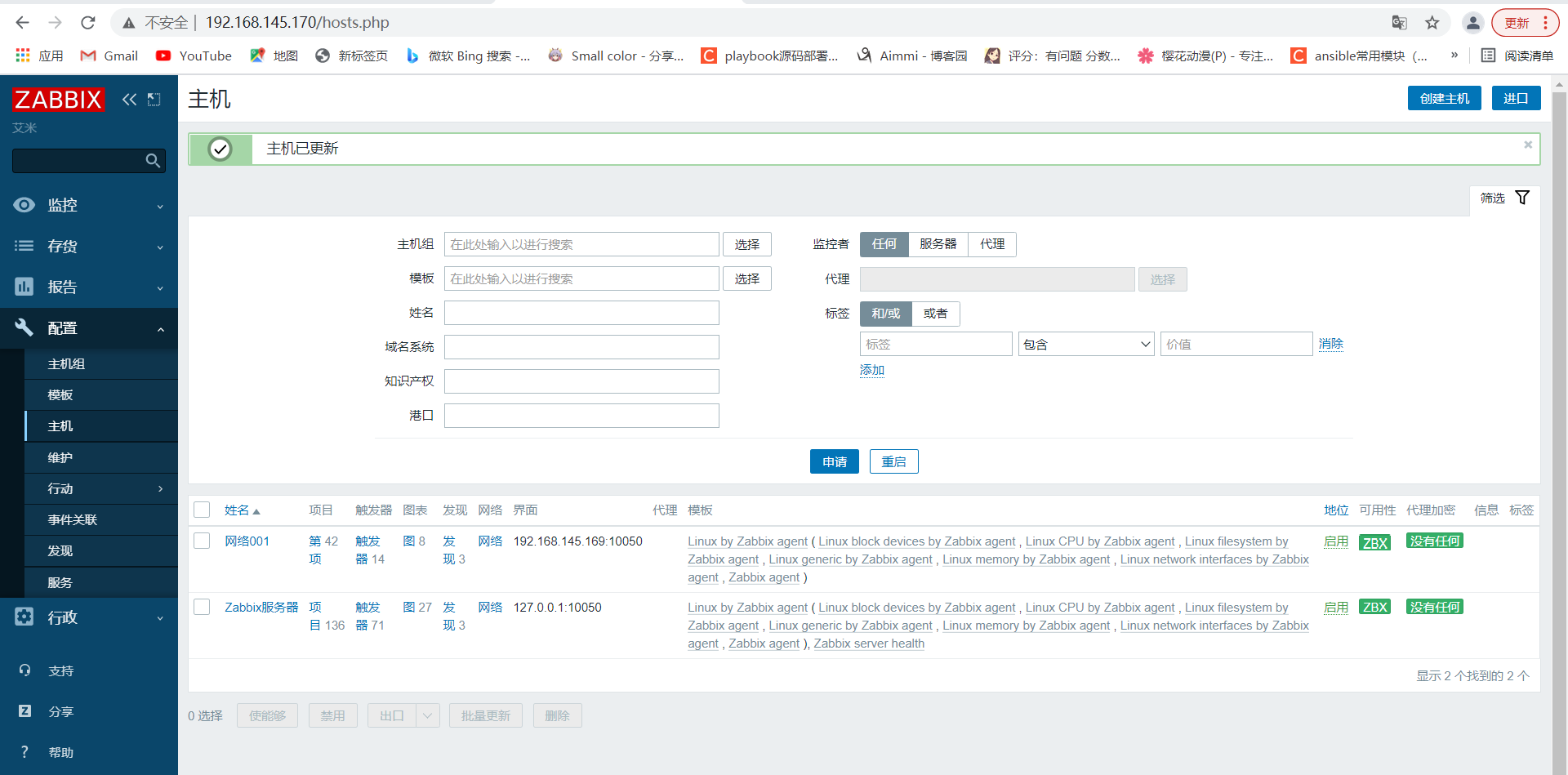1568x775 pixels.
Task: Open the 应用 apps grid bookmark
Action: (39, 56)
